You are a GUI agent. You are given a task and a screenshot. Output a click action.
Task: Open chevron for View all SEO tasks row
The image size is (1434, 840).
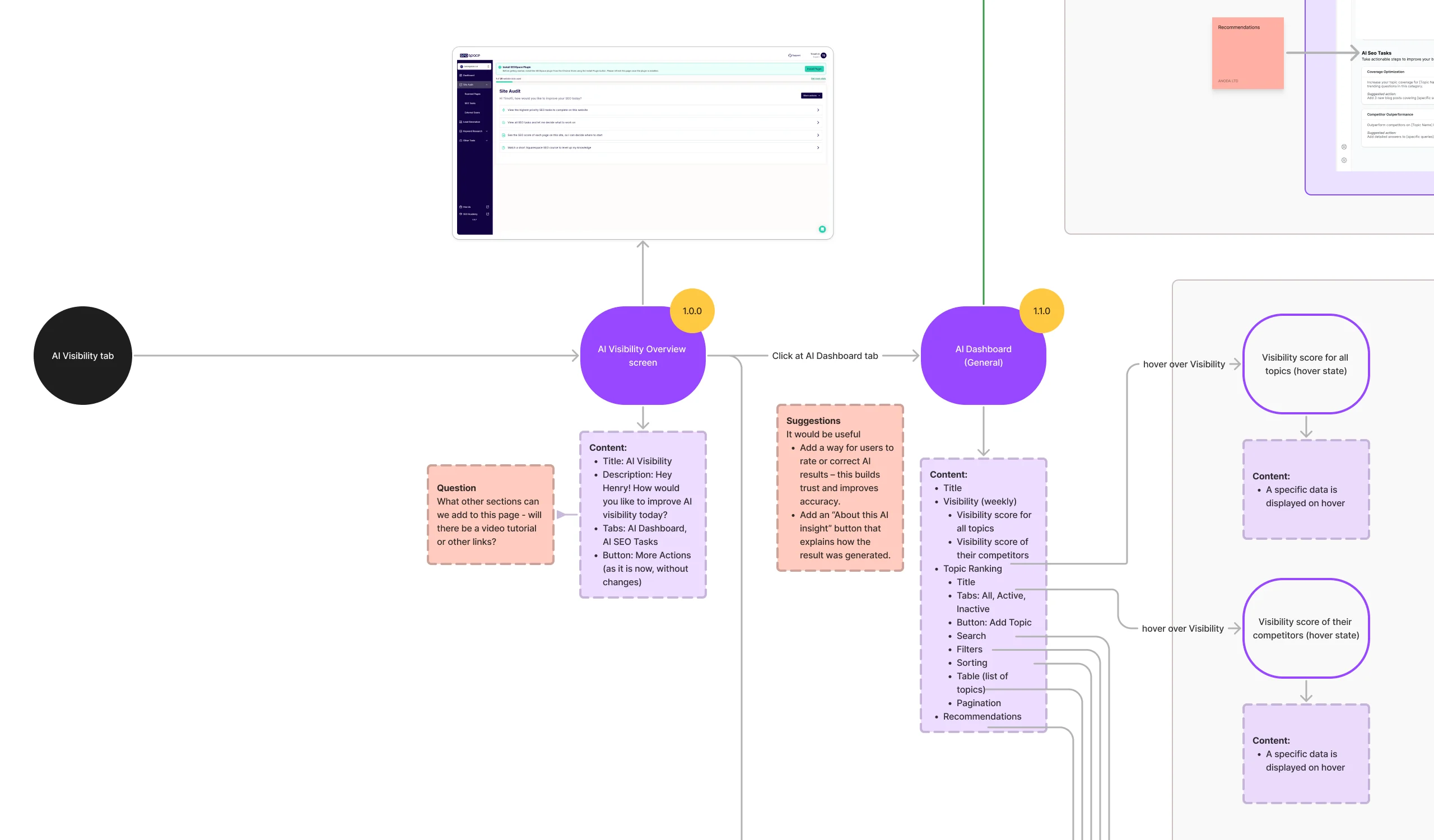coord(818,123)
